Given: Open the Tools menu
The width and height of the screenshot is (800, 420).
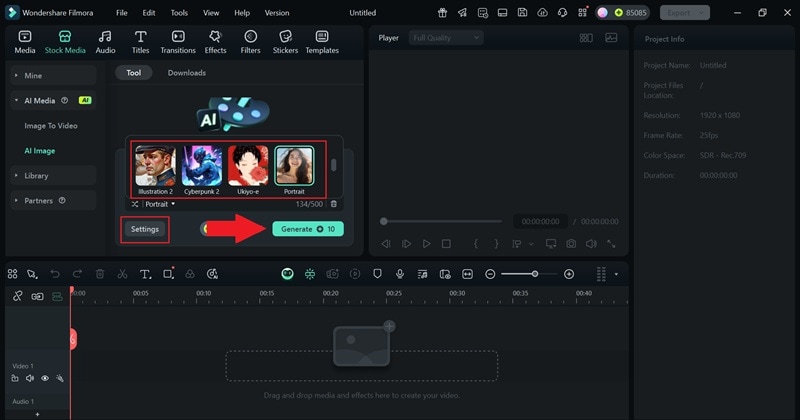Looking at the screenshot, I should (179, 13).
